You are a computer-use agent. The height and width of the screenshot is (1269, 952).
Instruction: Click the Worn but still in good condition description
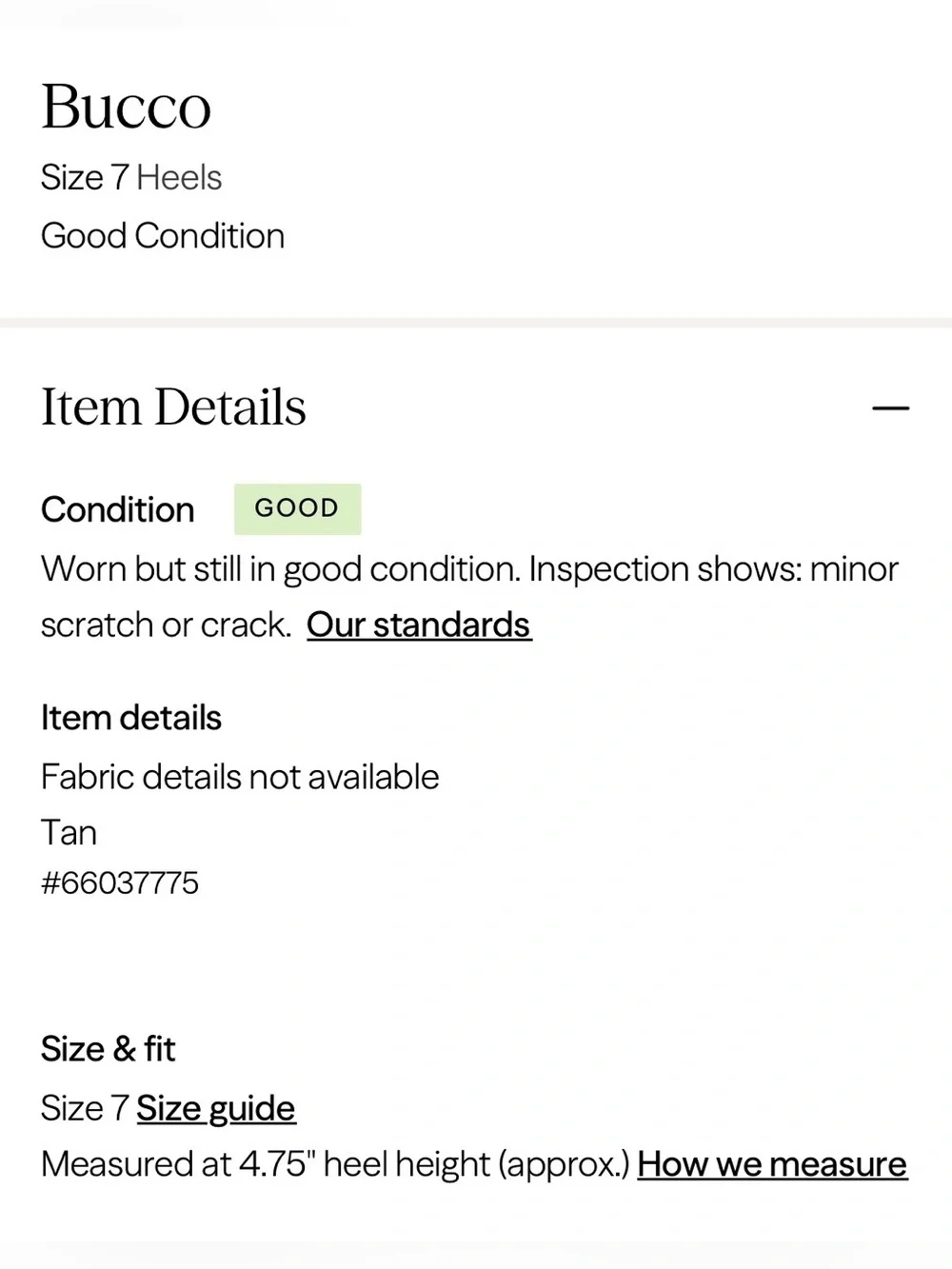(x=281, y=569)
